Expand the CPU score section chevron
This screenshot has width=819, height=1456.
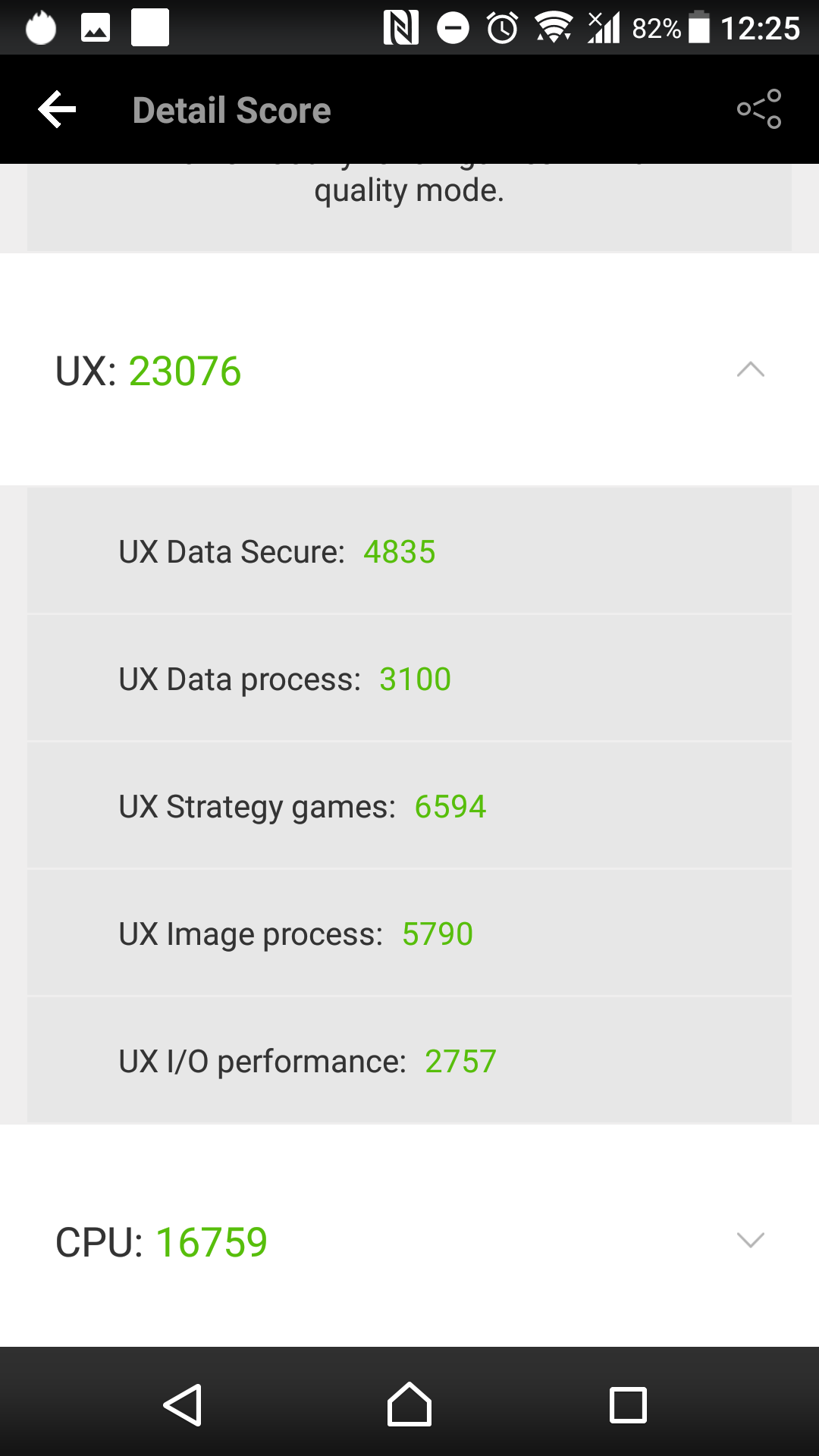pyautogui.click(x=750, y=1241)
